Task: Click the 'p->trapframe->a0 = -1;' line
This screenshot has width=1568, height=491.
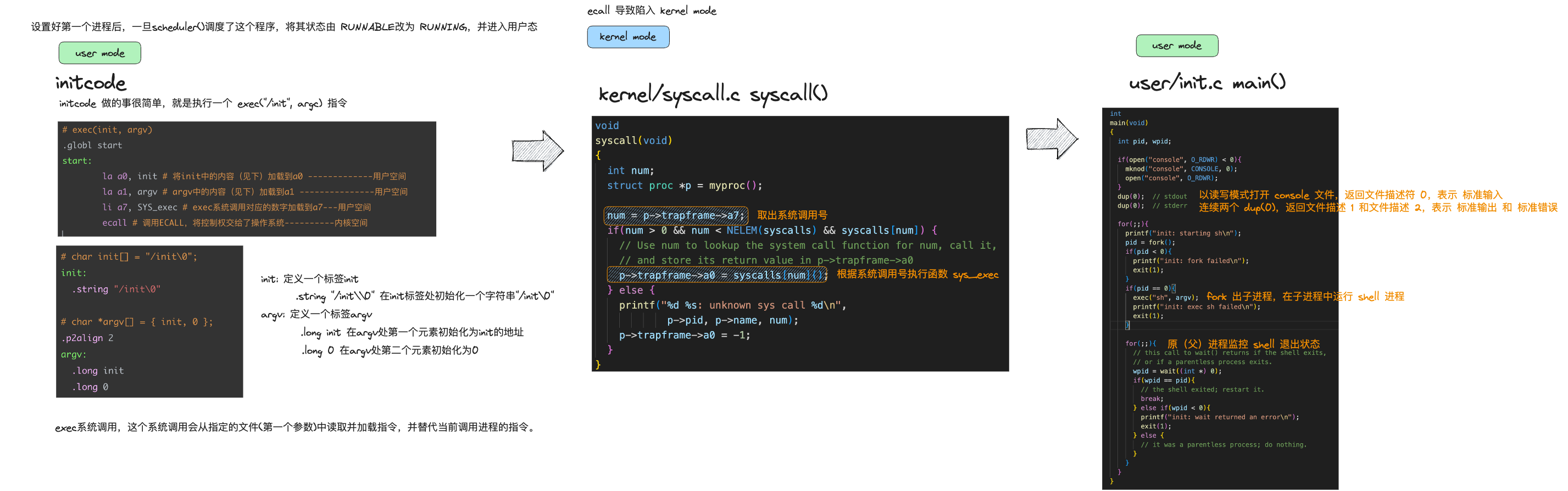Action: (x=684, y=335)
